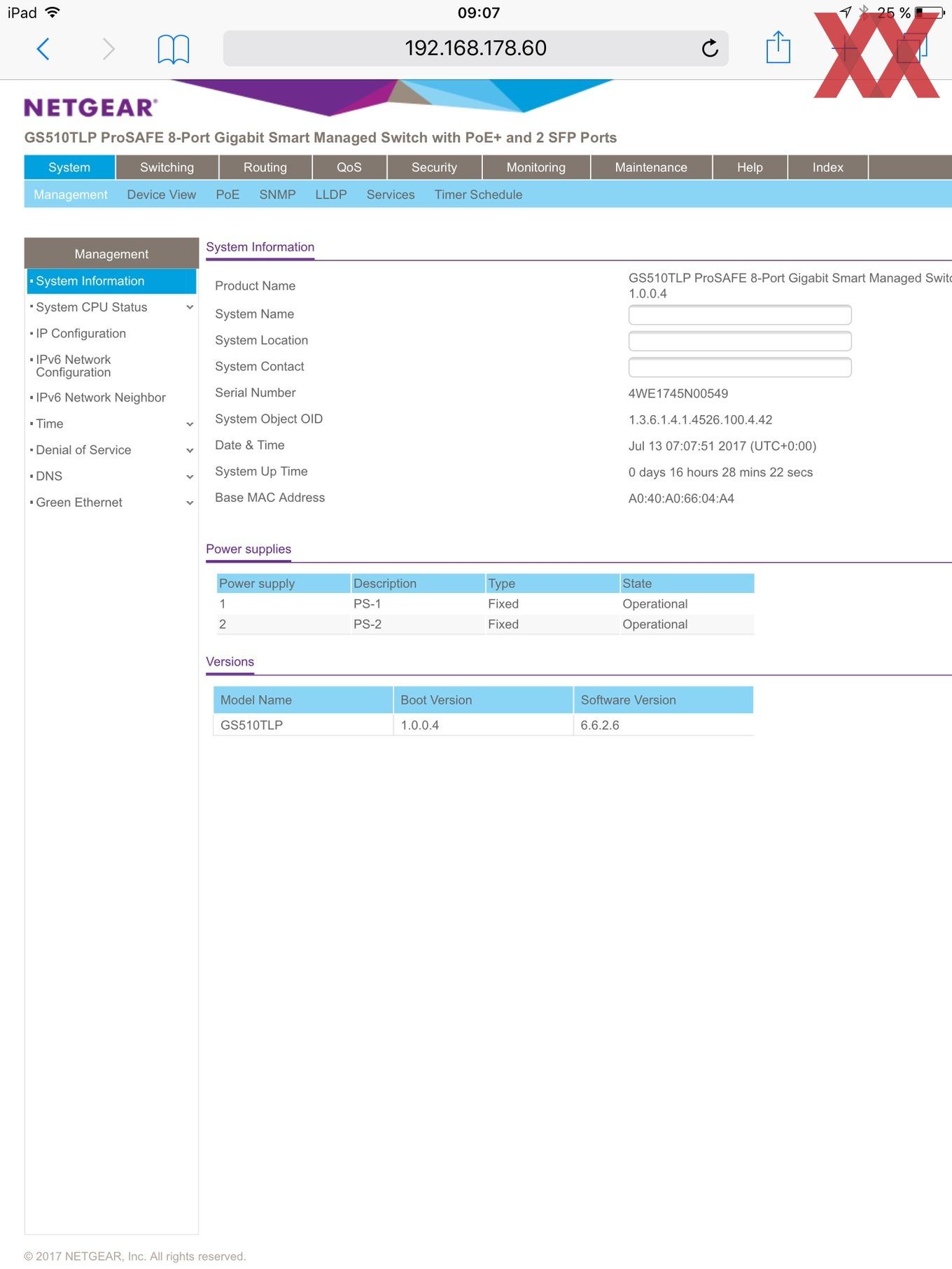Image resolution: width=952 pixels, height=1269 pixels.
Task: Open the Security main tab
Action: pos(434,167)
